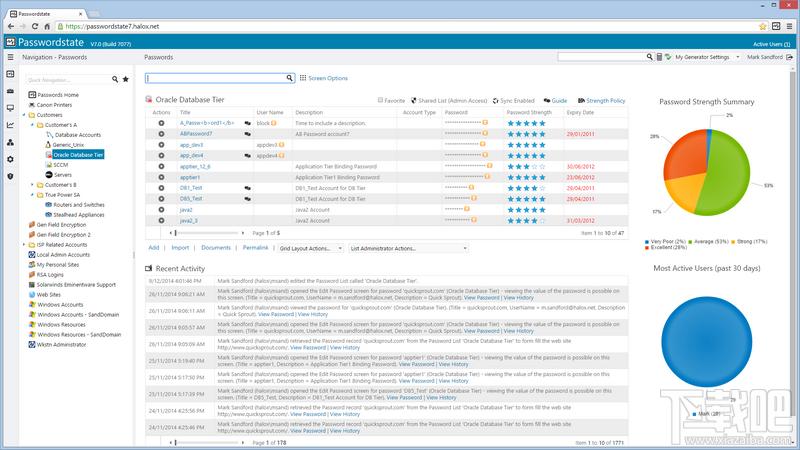
Task: Expand ISP Related Accounts folder
Action: pos(24,245)
